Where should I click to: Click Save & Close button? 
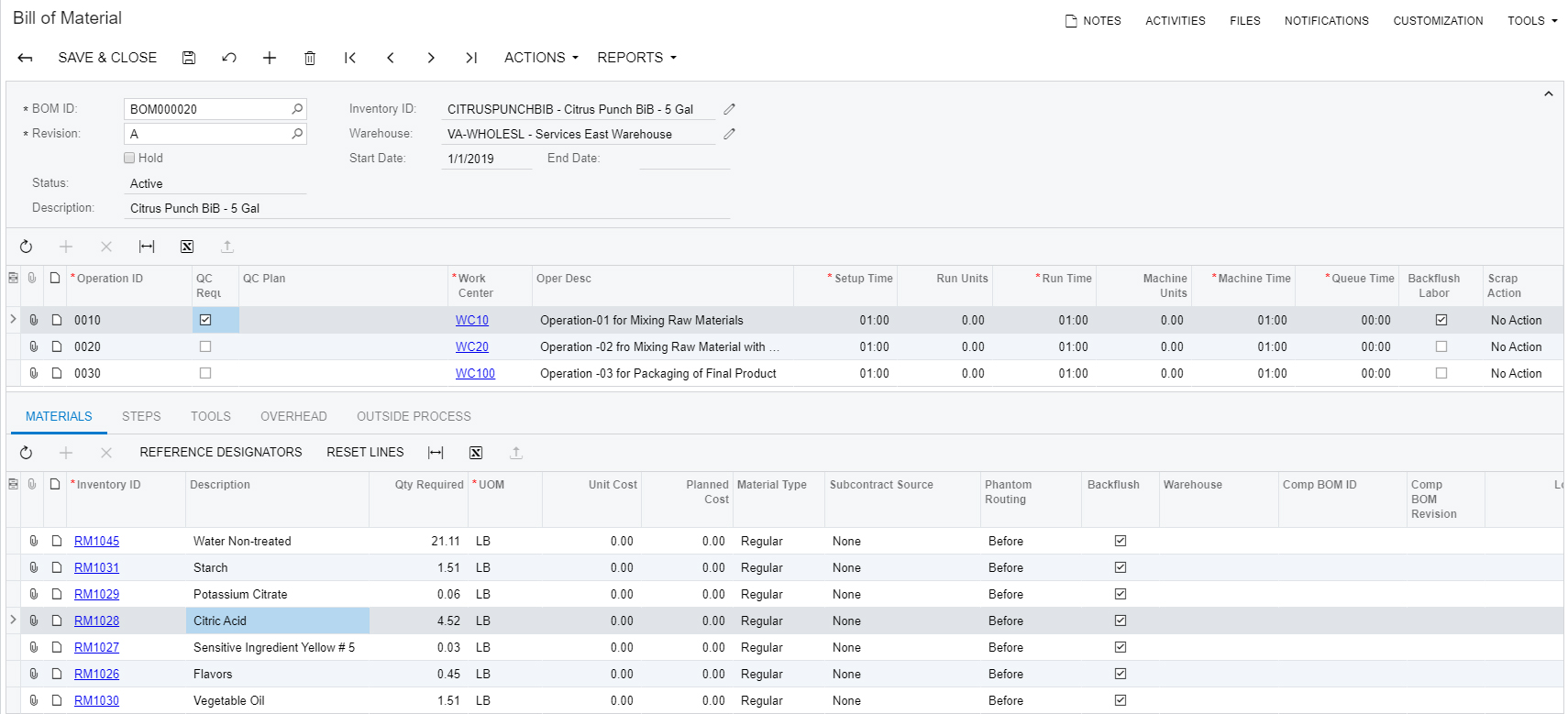pos(107,57)
